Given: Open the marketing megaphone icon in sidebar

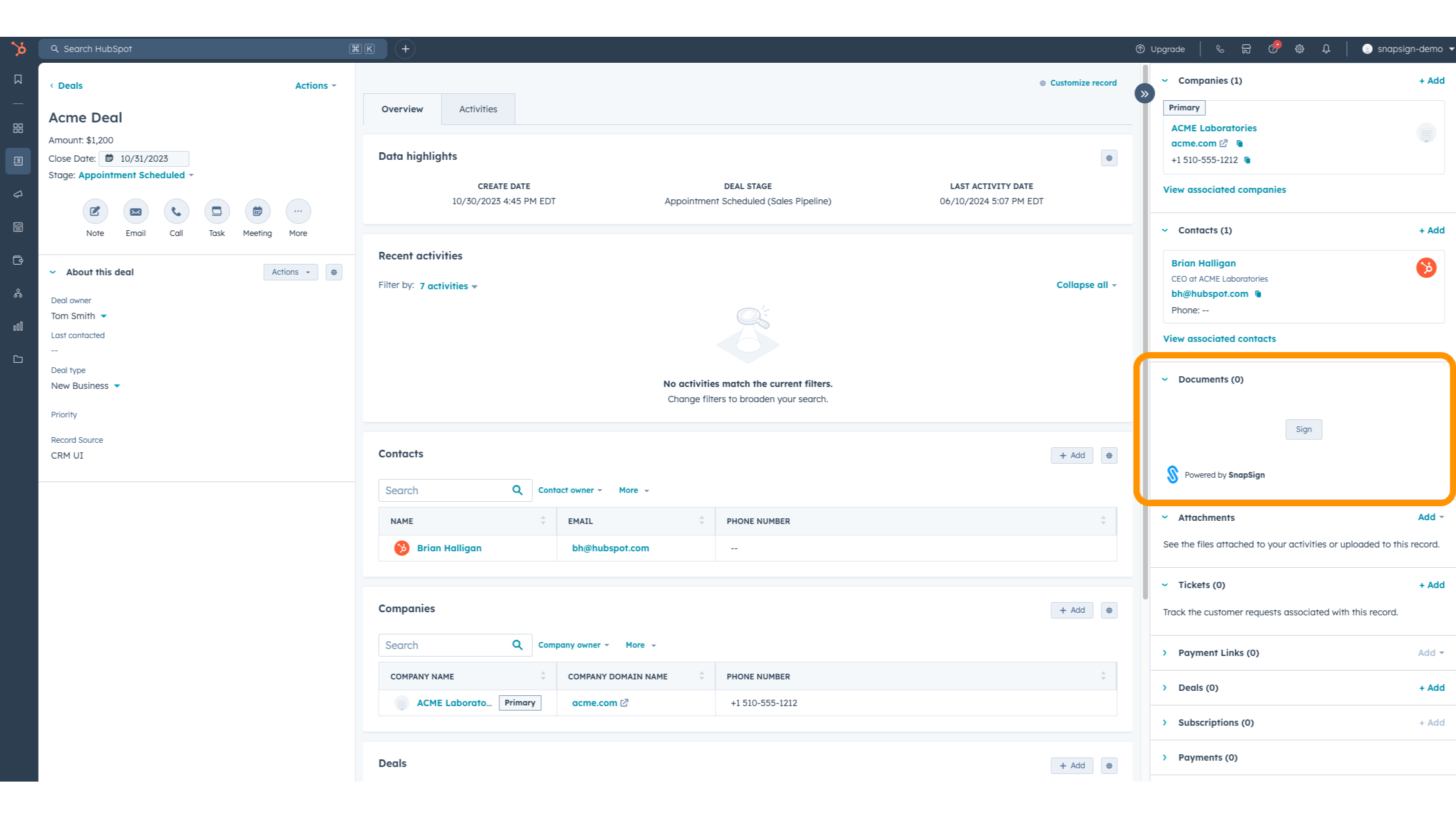Looking at the screenshot, I should point(18,194).
